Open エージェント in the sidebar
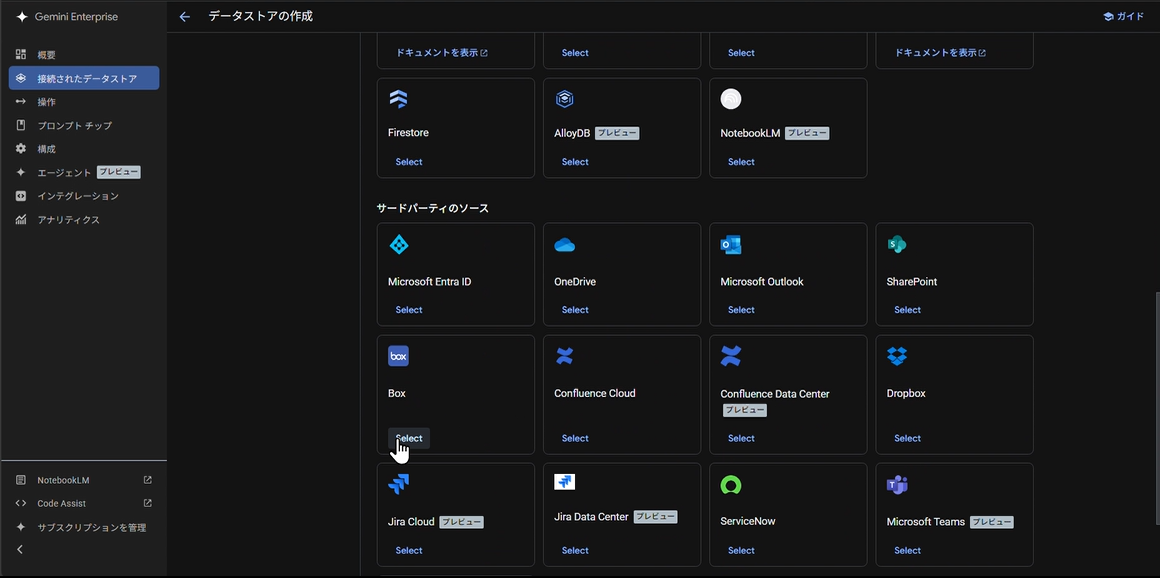This screenshot has height=578, width=1160. click(x=64, y=173)
